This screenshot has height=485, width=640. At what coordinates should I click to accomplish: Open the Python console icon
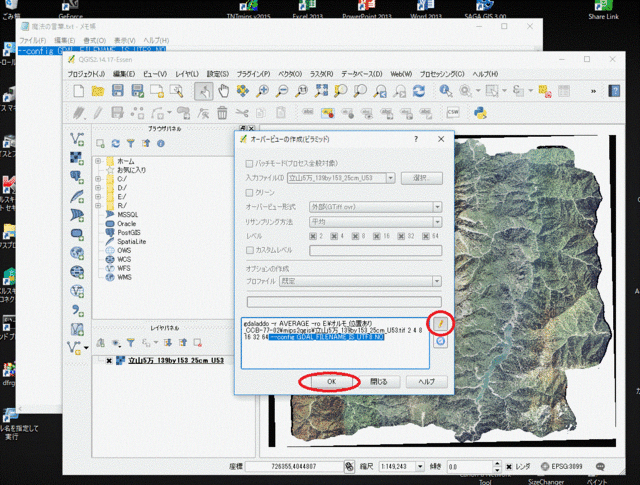click(480, 112)
